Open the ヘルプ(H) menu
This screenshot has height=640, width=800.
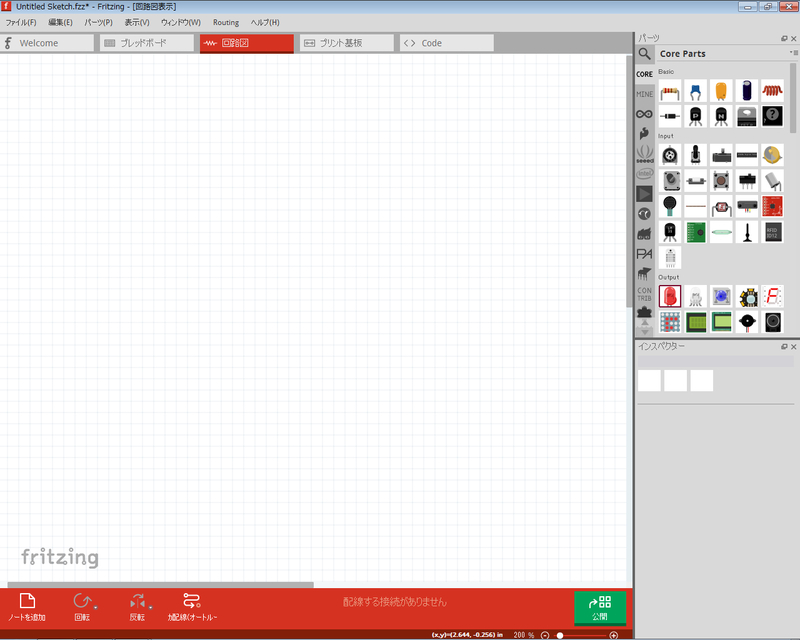point(265,22)
